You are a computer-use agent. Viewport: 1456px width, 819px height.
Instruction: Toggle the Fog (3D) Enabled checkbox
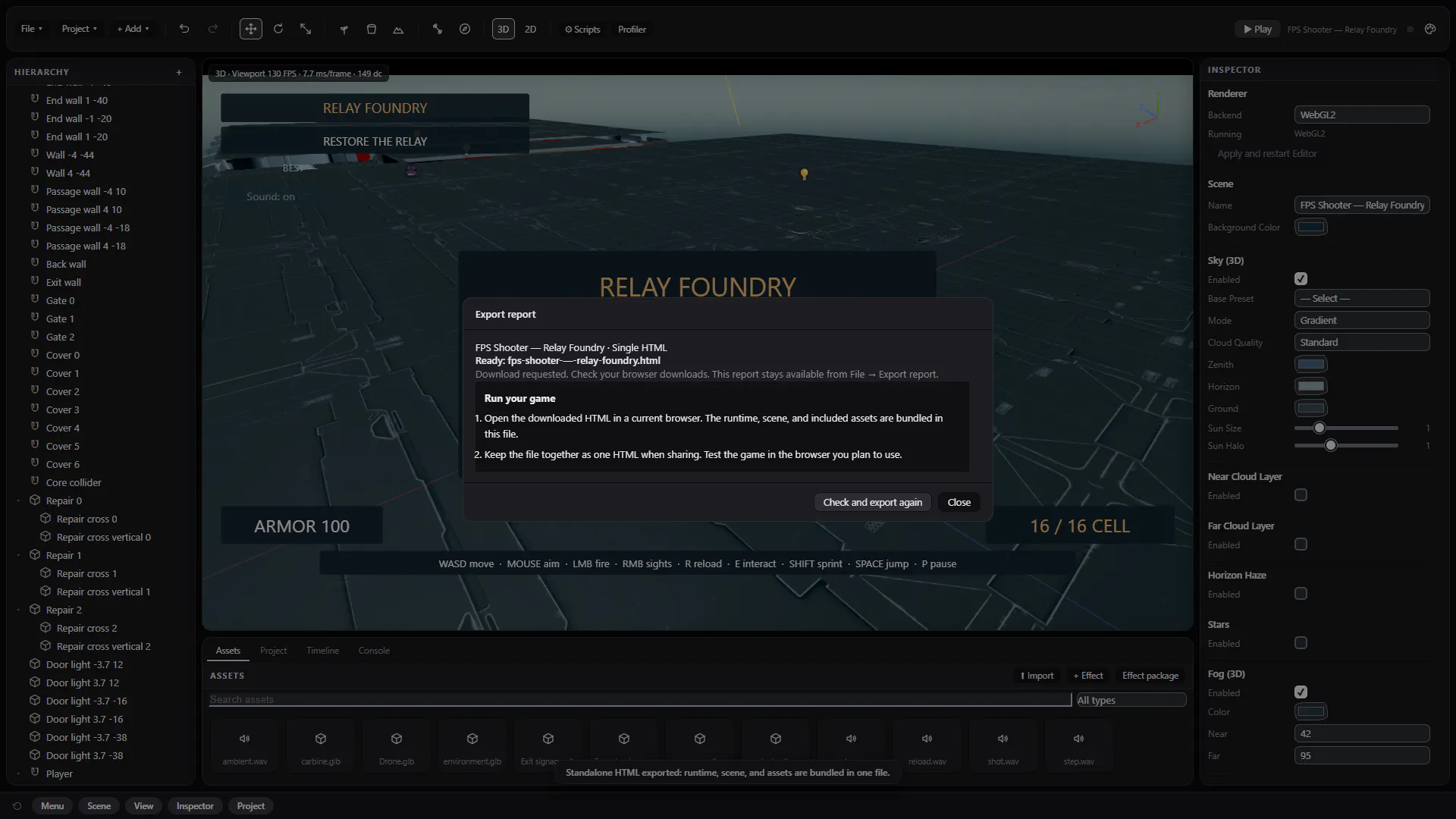(x=1301, y=692)
